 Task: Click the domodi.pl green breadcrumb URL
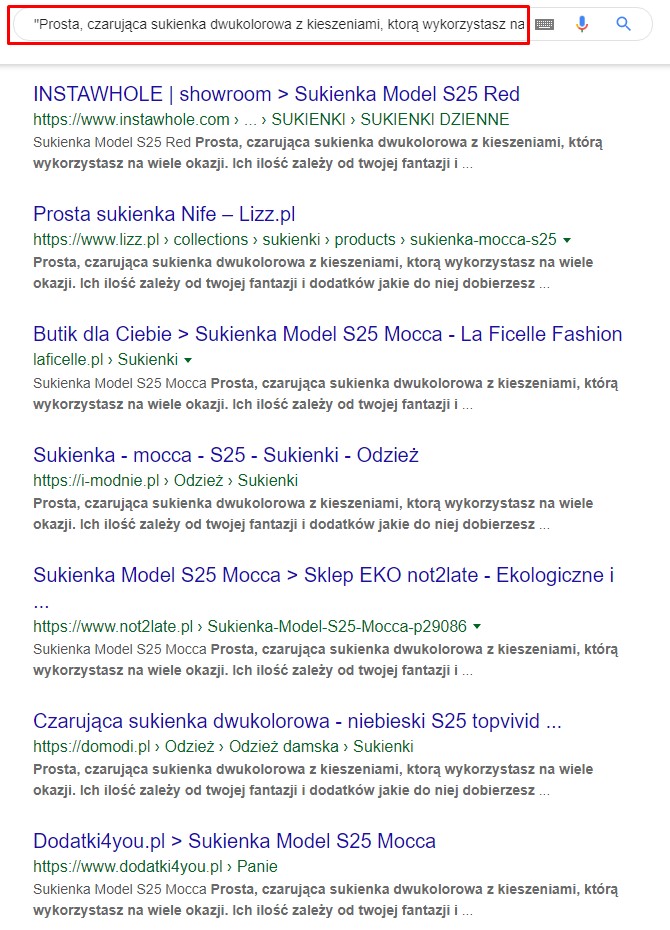pos(223,746)
